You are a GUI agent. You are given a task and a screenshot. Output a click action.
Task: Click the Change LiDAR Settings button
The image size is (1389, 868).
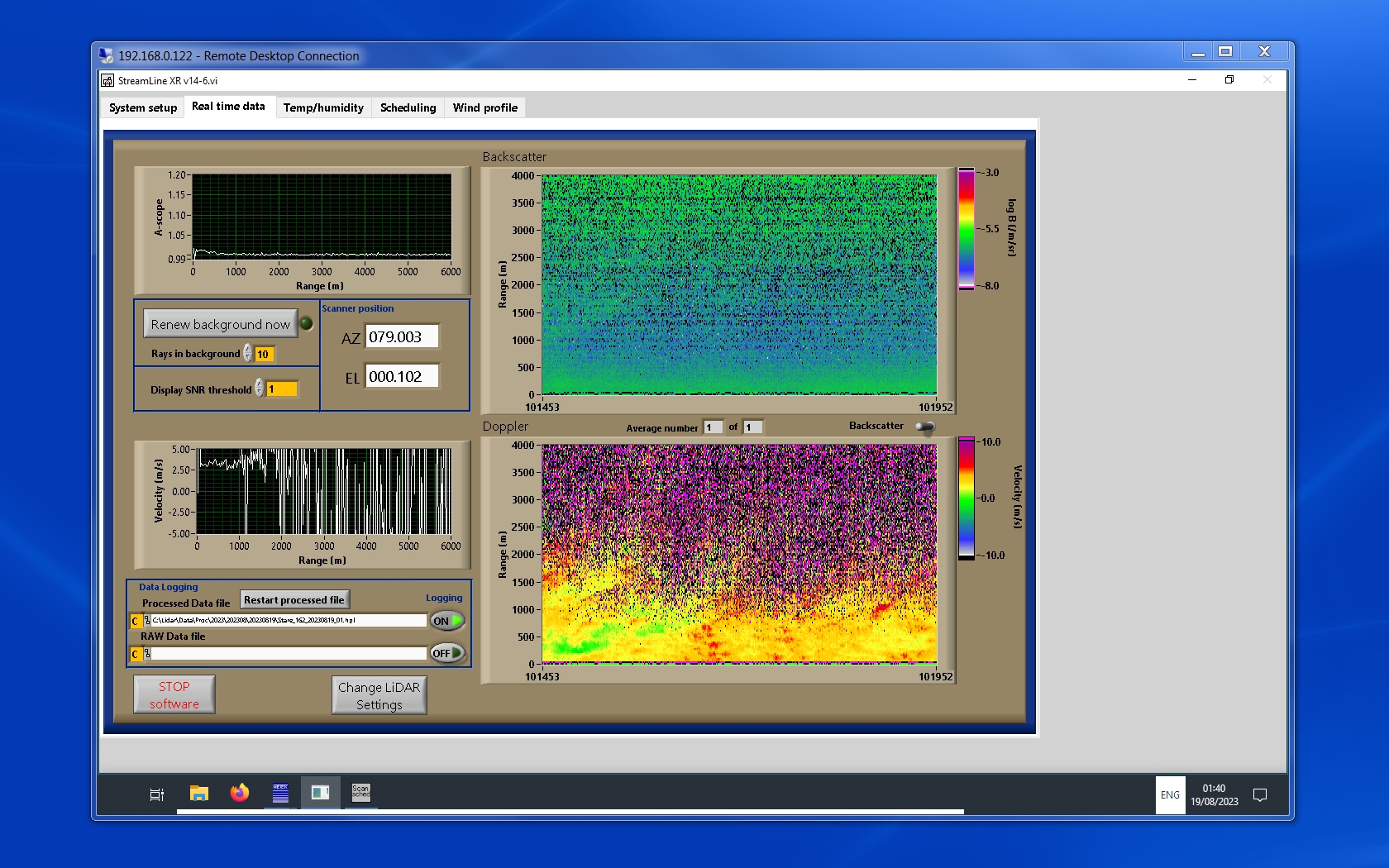379,695
